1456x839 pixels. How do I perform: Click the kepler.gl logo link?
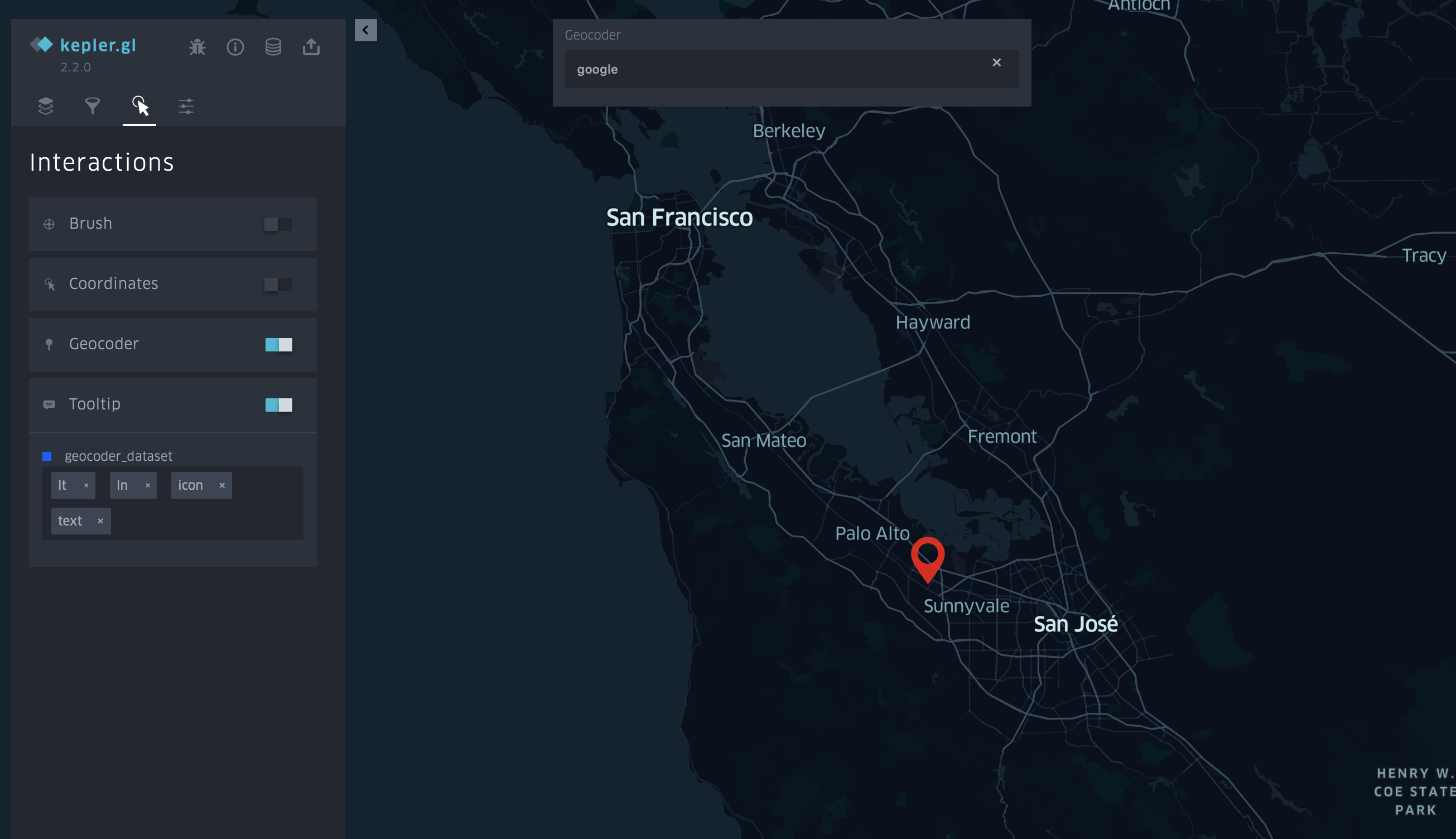pyautogui.click(x=84, y=46)
